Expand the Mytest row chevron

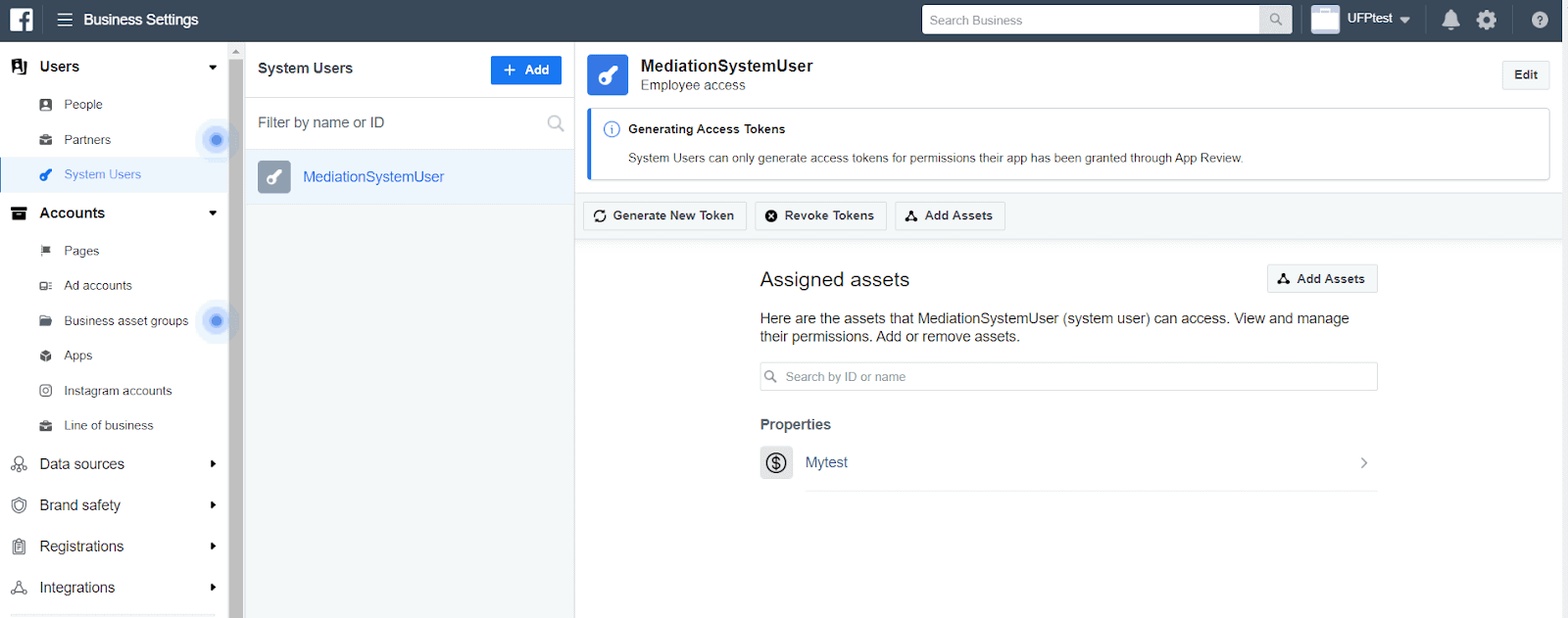(1364, 463)
